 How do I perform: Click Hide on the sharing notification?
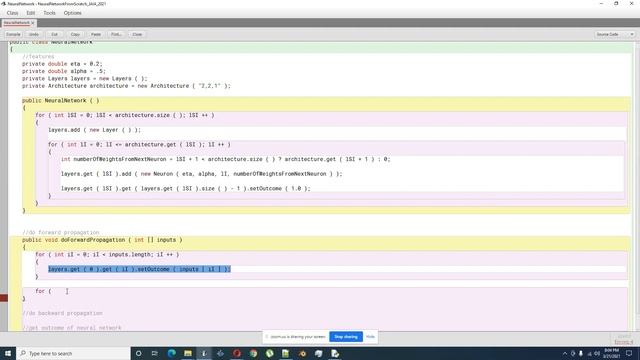[x=370, y=337]
